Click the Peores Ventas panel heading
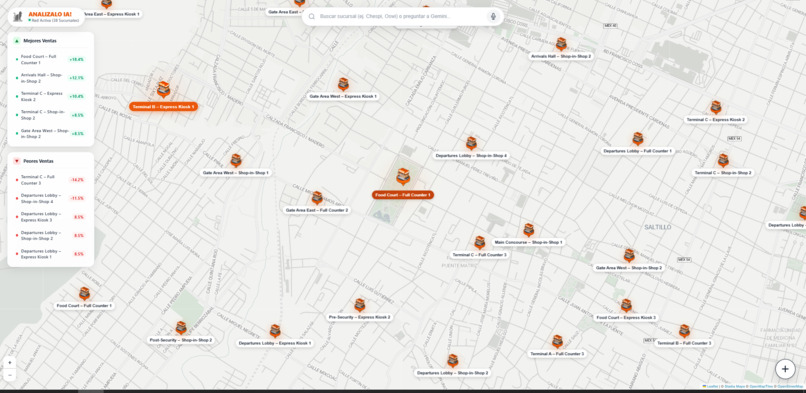 (39, 161)
